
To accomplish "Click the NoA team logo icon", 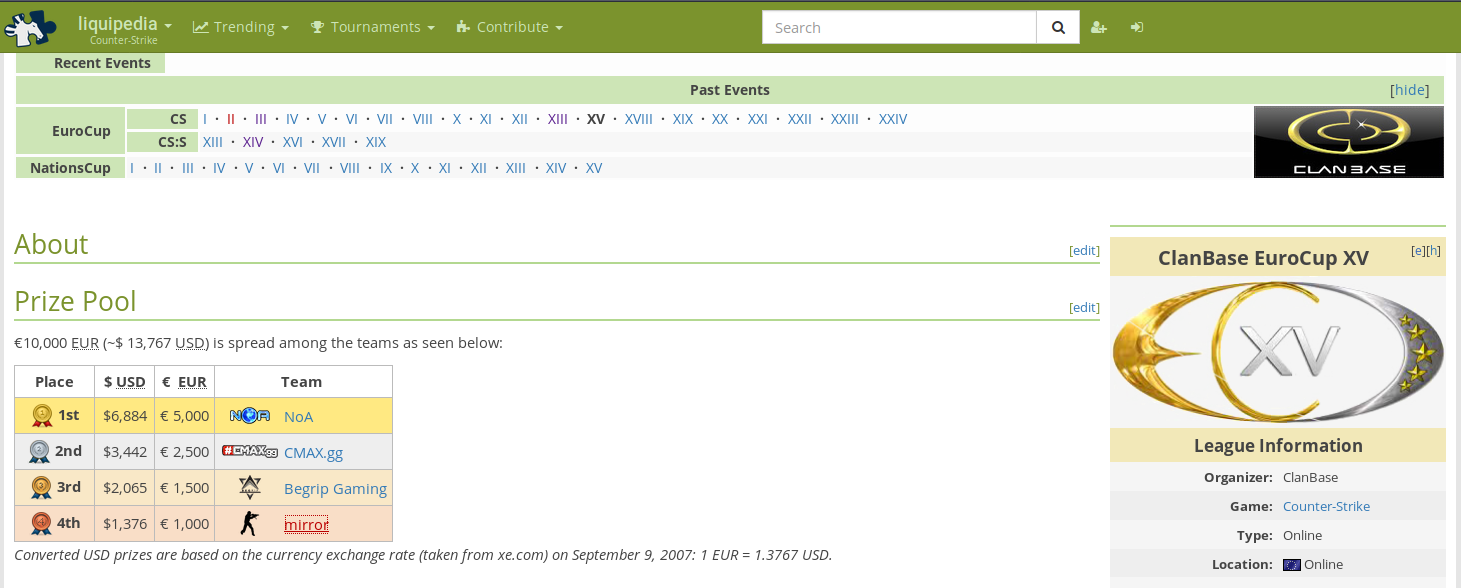I will click(x=249, y=416).
